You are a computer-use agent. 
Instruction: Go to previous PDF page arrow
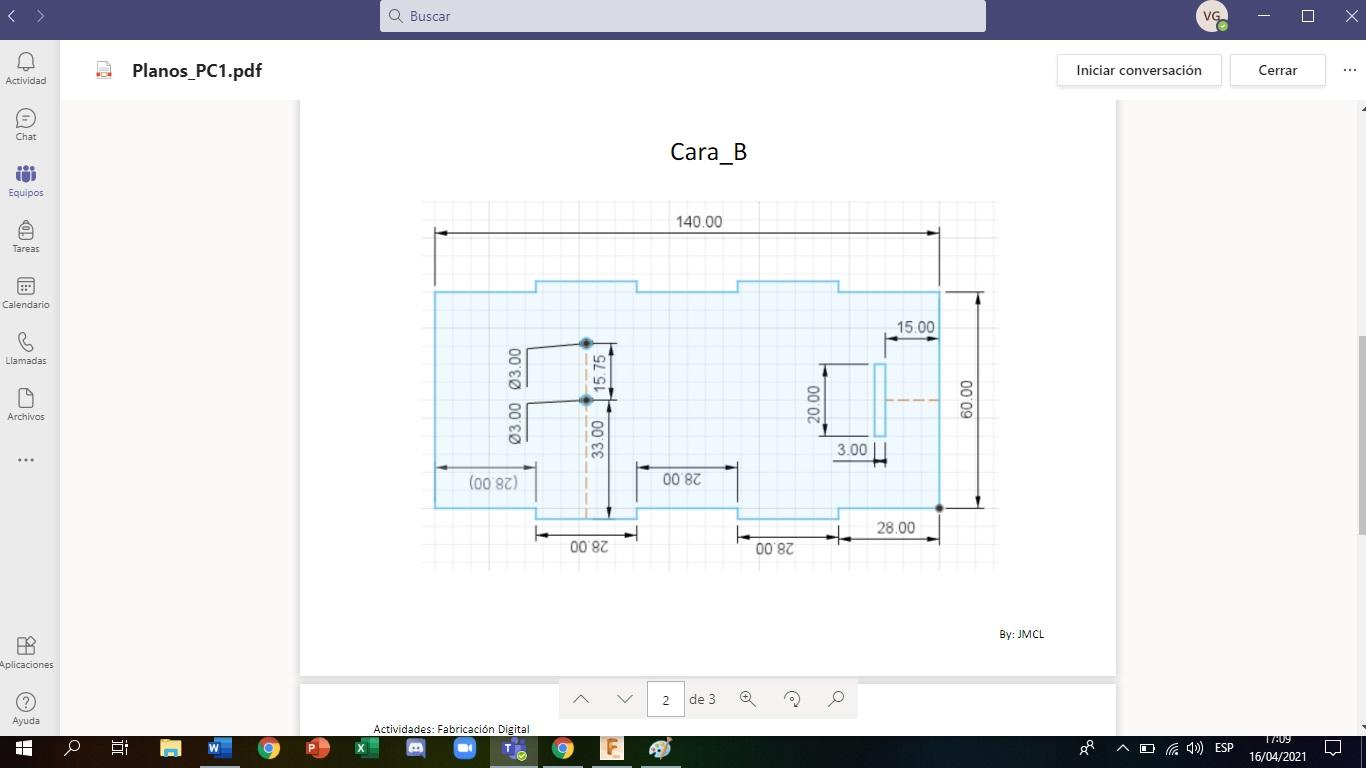581,699
